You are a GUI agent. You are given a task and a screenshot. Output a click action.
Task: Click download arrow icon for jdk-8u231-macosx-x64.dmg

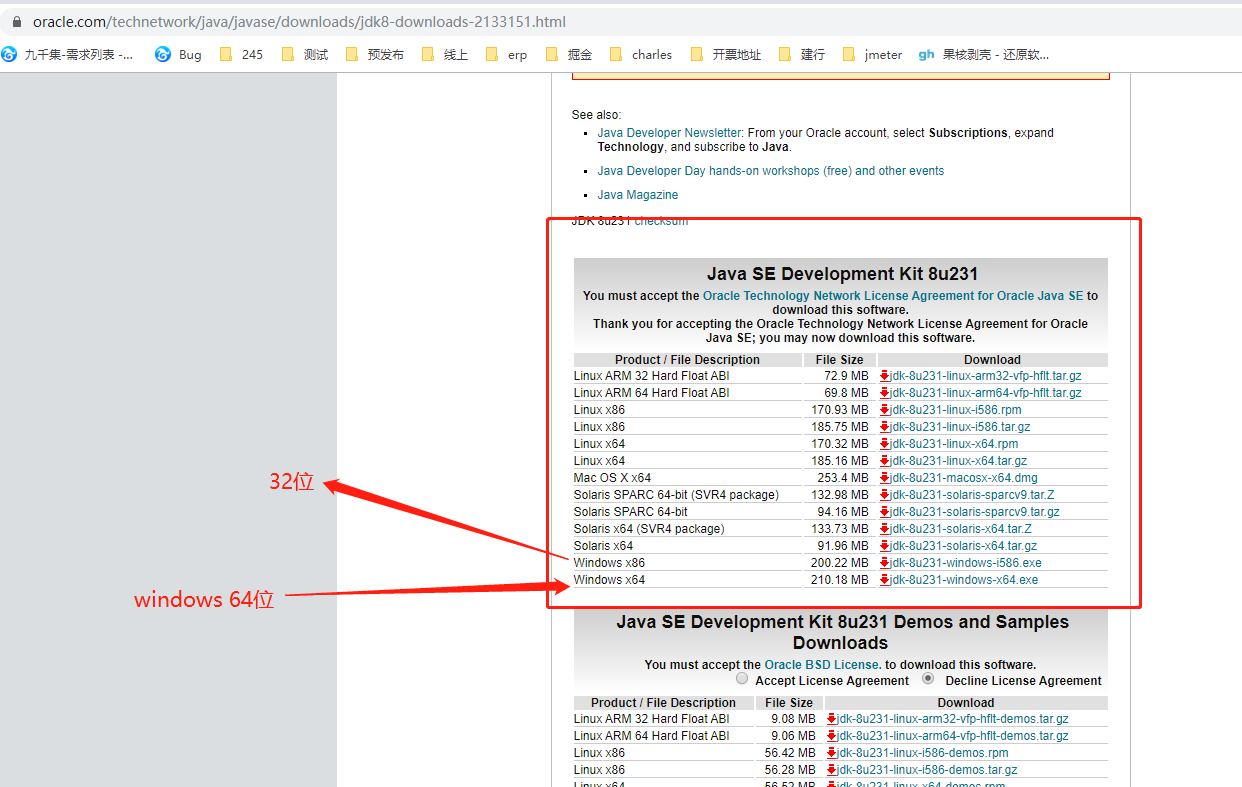click(x=885, y=478)
